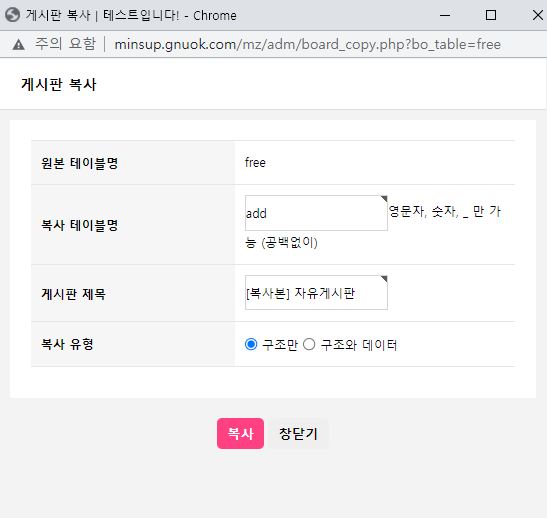Click the warning triangle security icon
The height and width of the screenshot is (518, 547).
click(x=18, y=45)
